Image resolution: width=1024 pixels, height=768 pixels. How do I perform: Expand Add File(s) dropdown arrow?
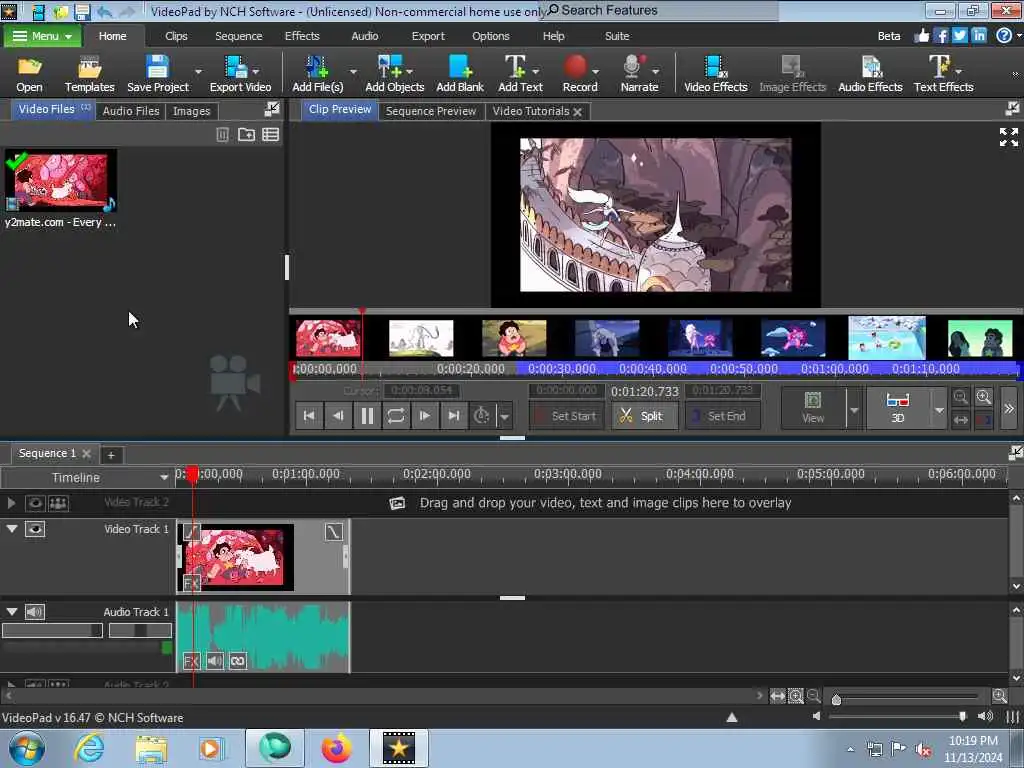353,71
